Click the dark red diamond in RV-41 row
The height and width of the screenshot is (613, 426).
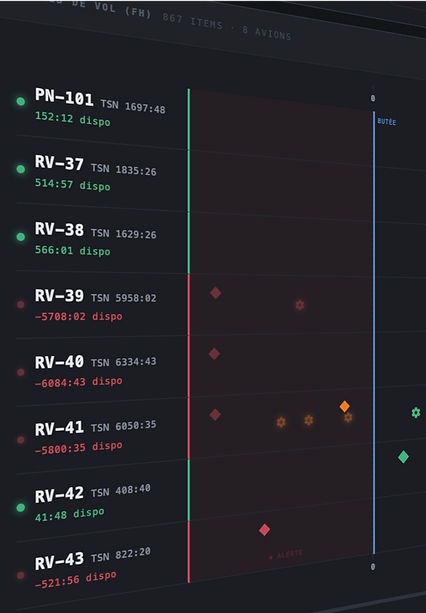point(215,415)
